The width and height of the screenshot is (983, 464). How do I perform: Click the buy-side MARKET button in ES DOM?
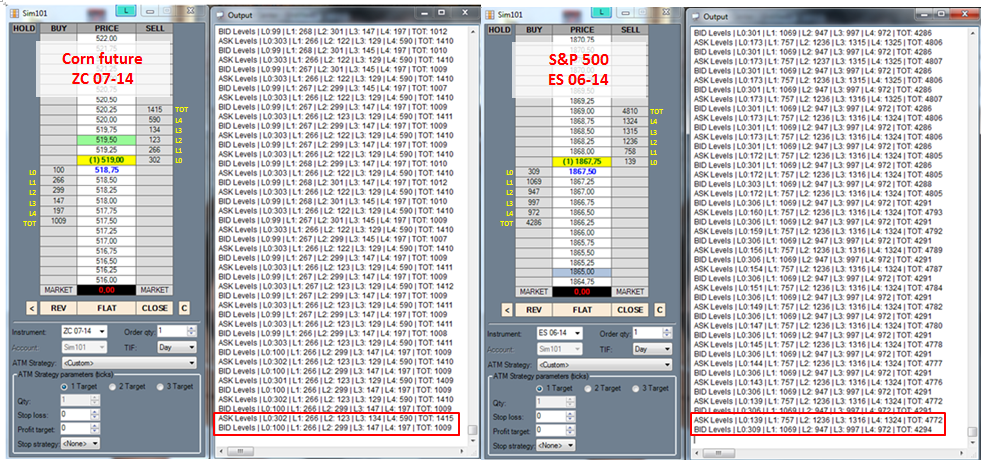coord(534,292)
